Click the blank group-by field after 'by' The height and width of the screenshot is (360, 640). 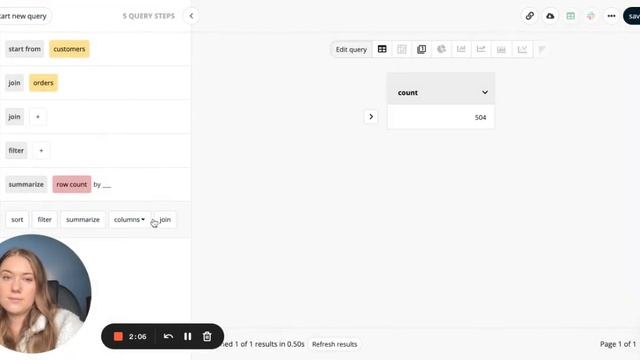coord(107,185)
